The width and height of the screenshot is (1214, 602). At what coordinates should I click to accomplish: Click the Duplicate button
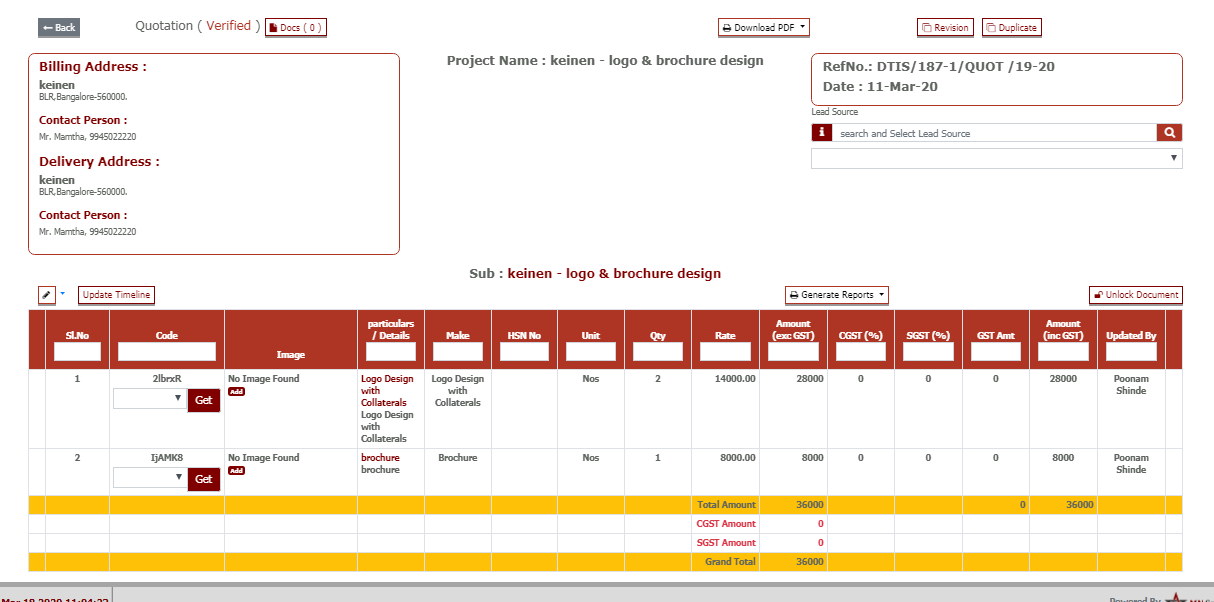(x=1011, y=28)
